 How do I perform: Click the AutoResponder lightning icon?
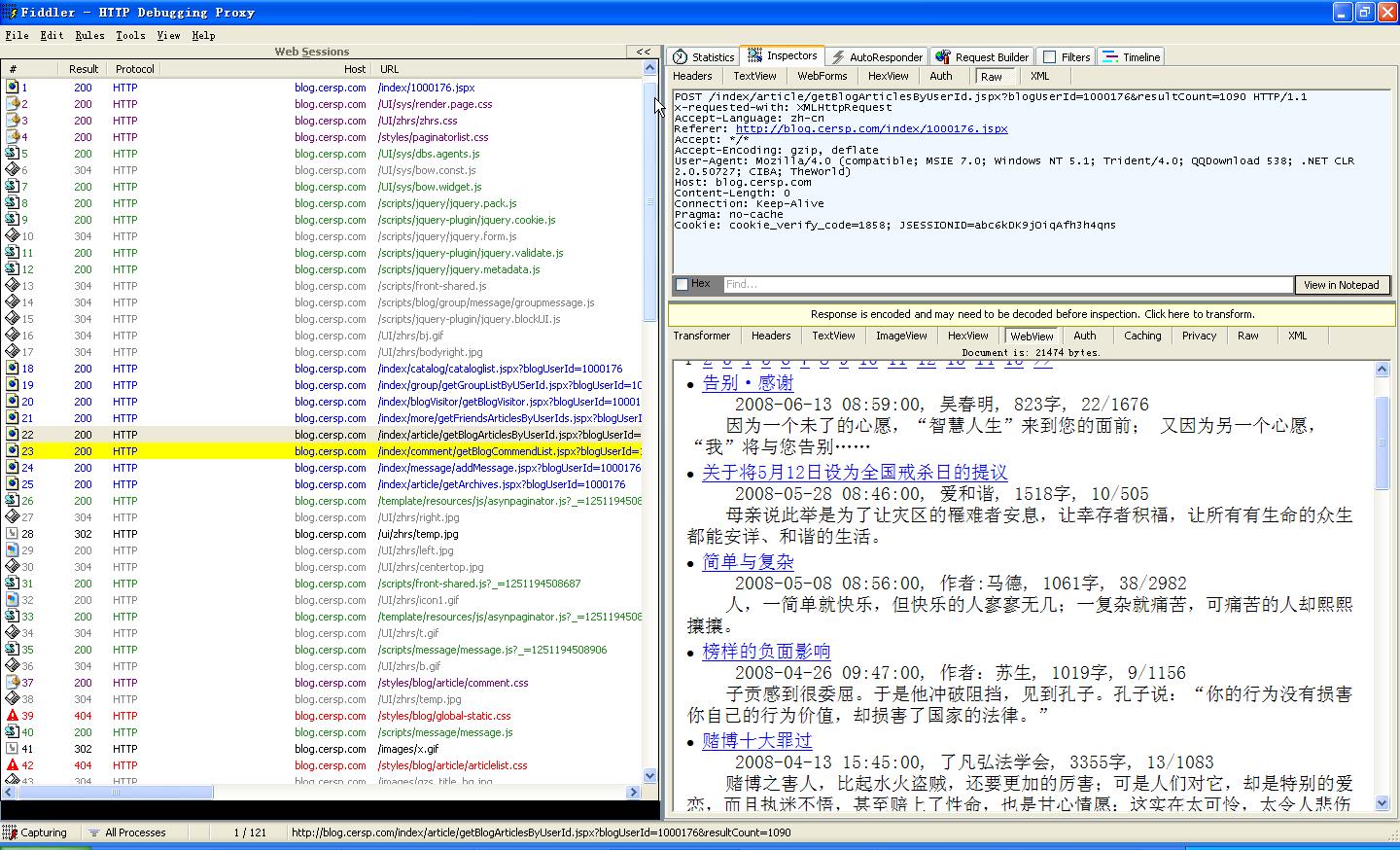click(838, 56)
